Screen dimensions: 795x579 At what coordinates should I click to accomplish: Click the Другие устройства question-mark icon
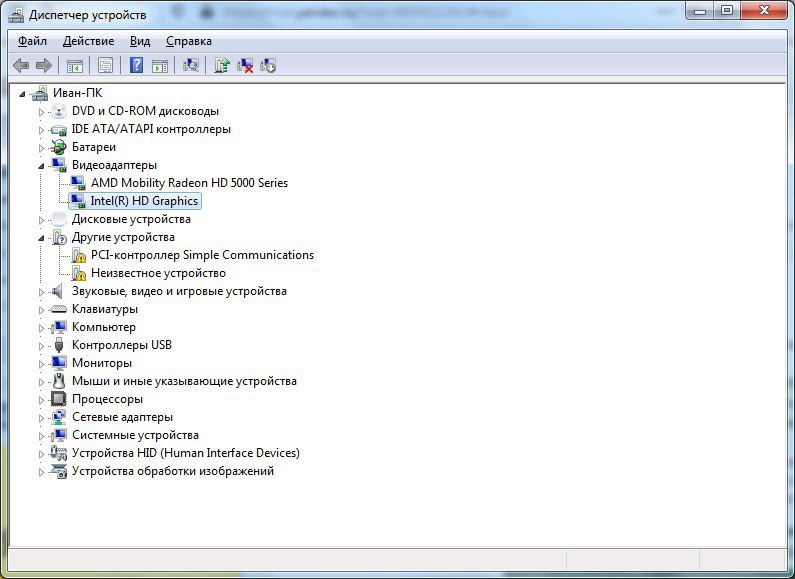[59, 237]
